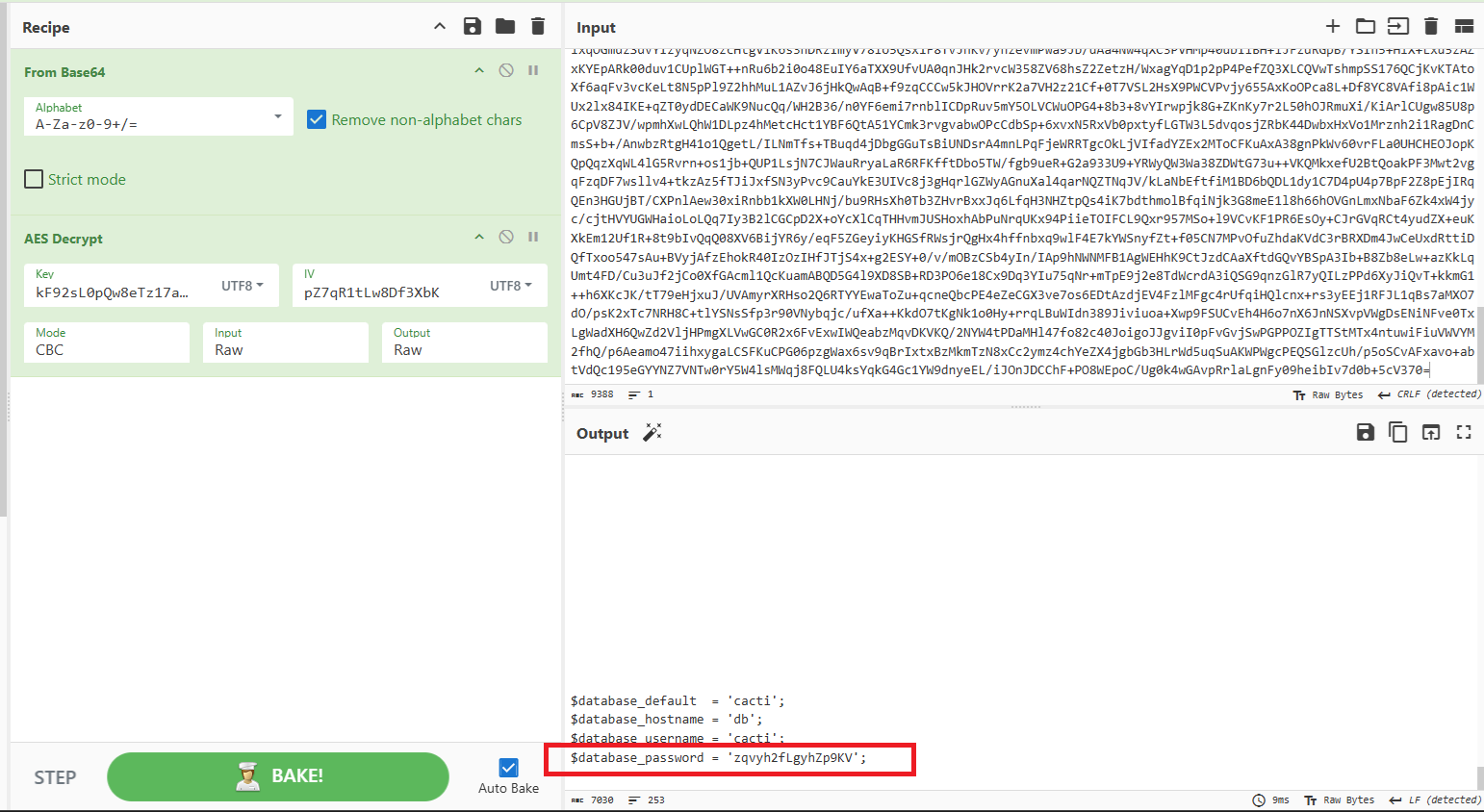Image resolution: width=1484 pixels, height=812 pixels.
Task: Uncheck Remove non-alphabet chars
Action: [317, 119]
